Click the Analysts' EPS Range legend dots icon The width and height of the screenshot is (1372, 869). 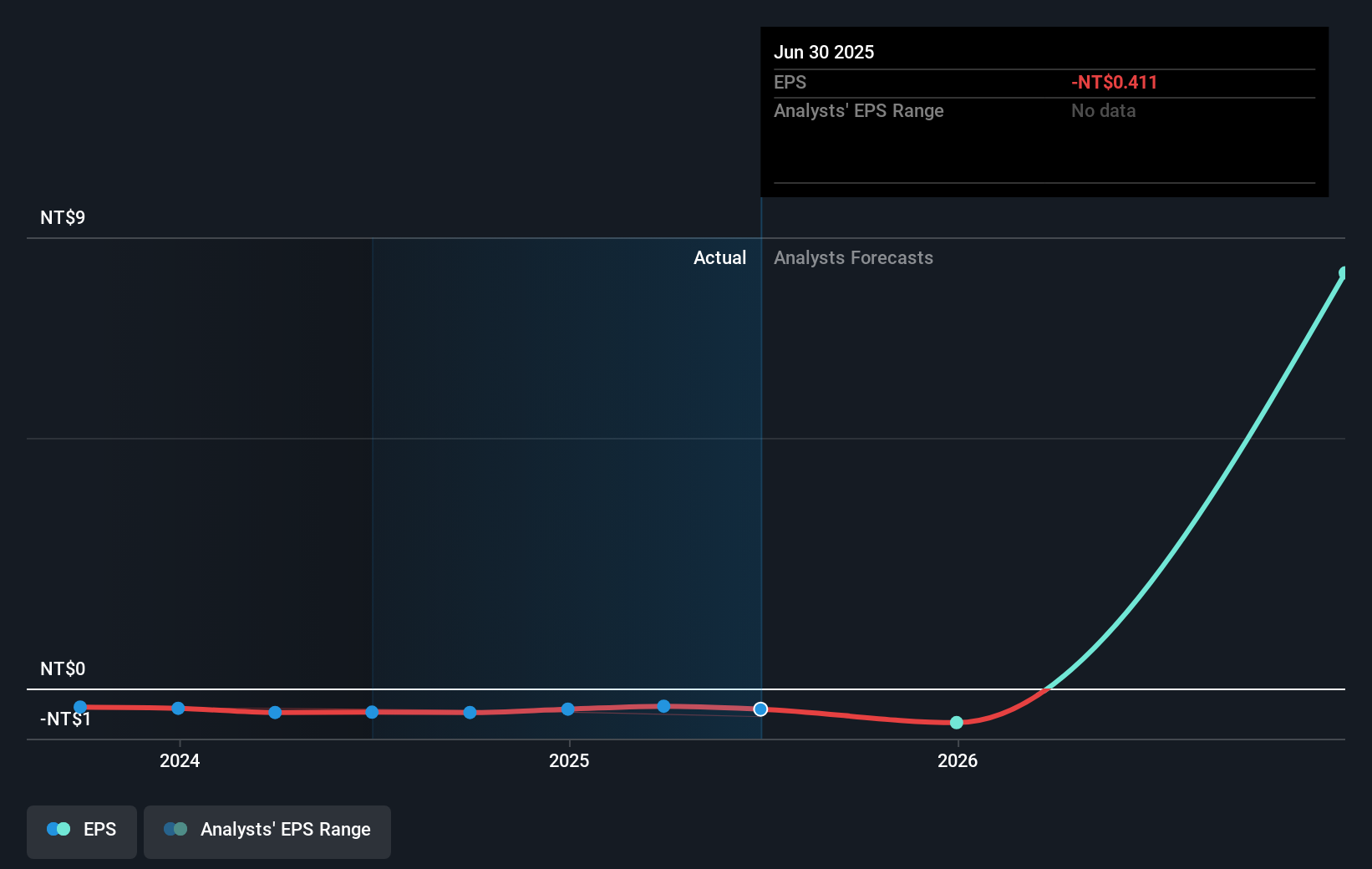[175, 829]
